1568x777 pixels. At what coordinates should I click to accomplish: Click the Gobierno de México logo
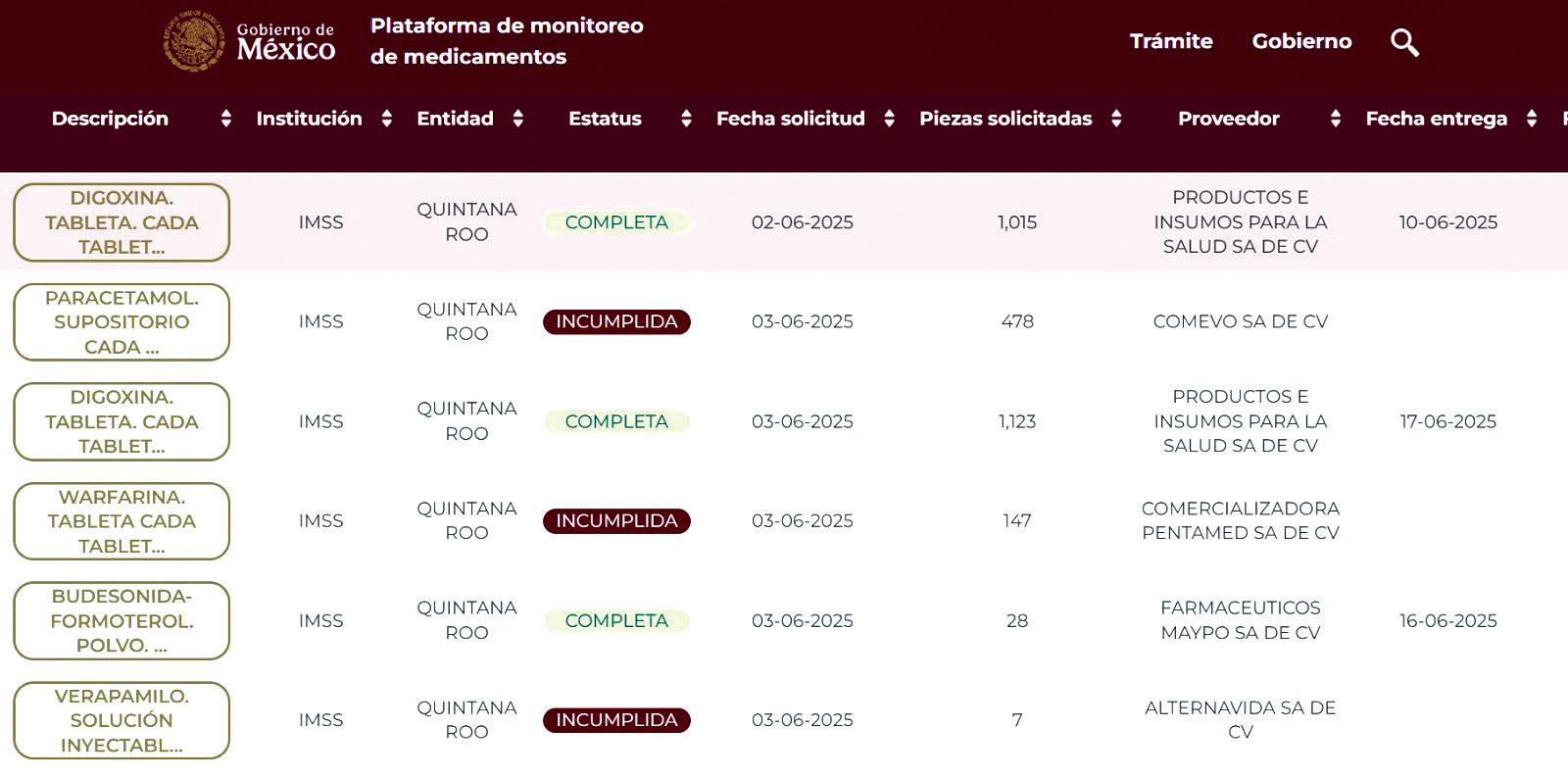coord(250,41)
